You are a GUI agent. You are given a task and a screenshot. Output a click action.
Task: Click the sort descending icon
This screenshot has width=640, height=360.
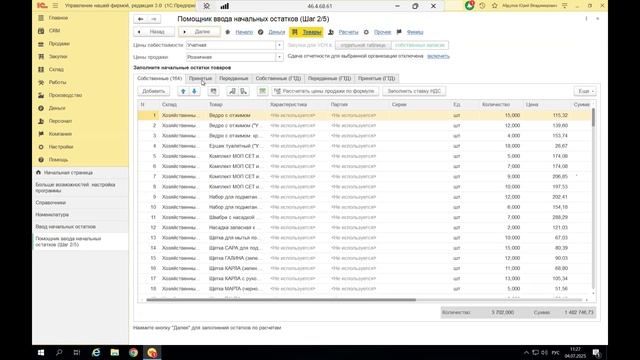(244, 91)
